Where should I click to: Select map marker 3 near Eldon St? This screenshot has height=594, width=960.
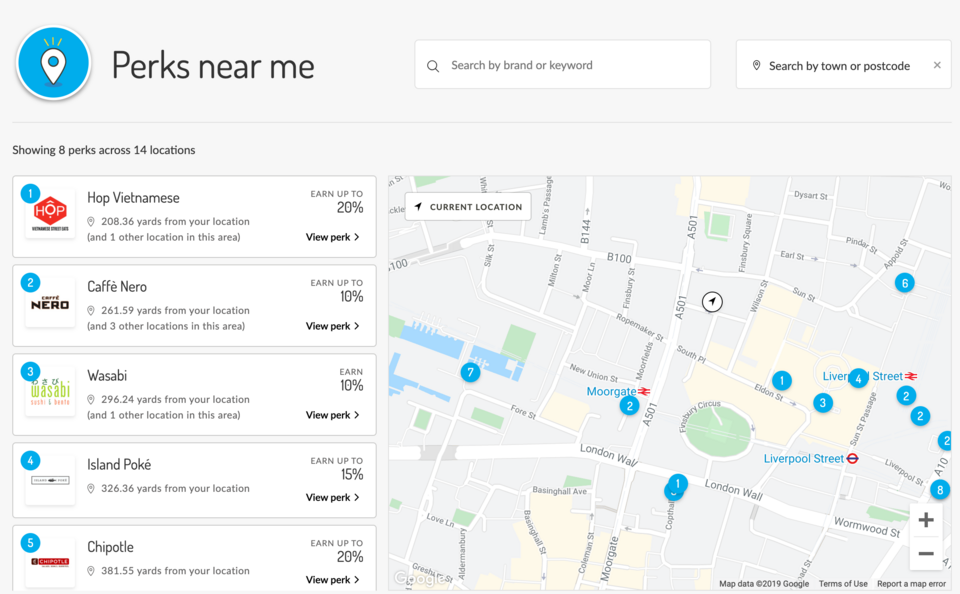tap(823, 403)
